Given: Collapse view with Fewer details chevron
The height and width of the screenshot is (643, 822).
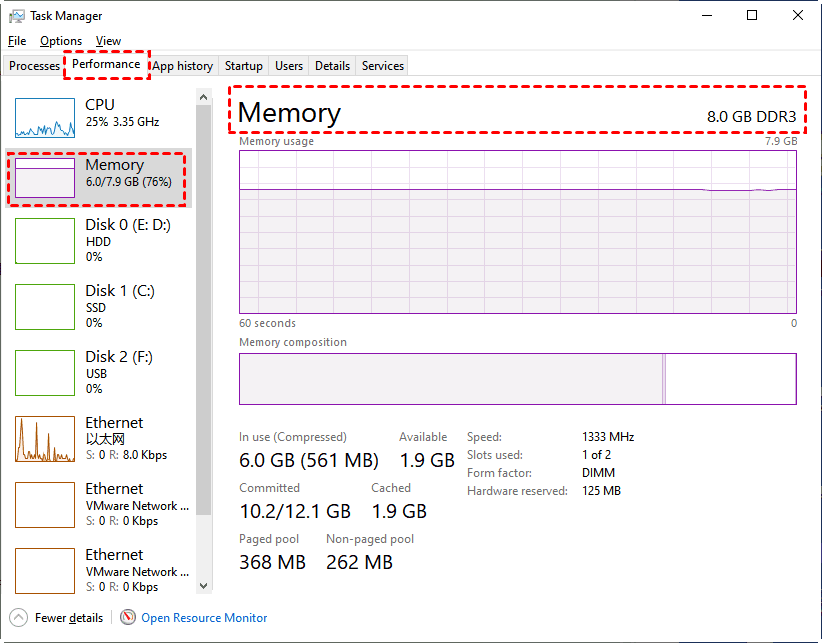Looking at the screenshot, I should (x=19, y=617).
